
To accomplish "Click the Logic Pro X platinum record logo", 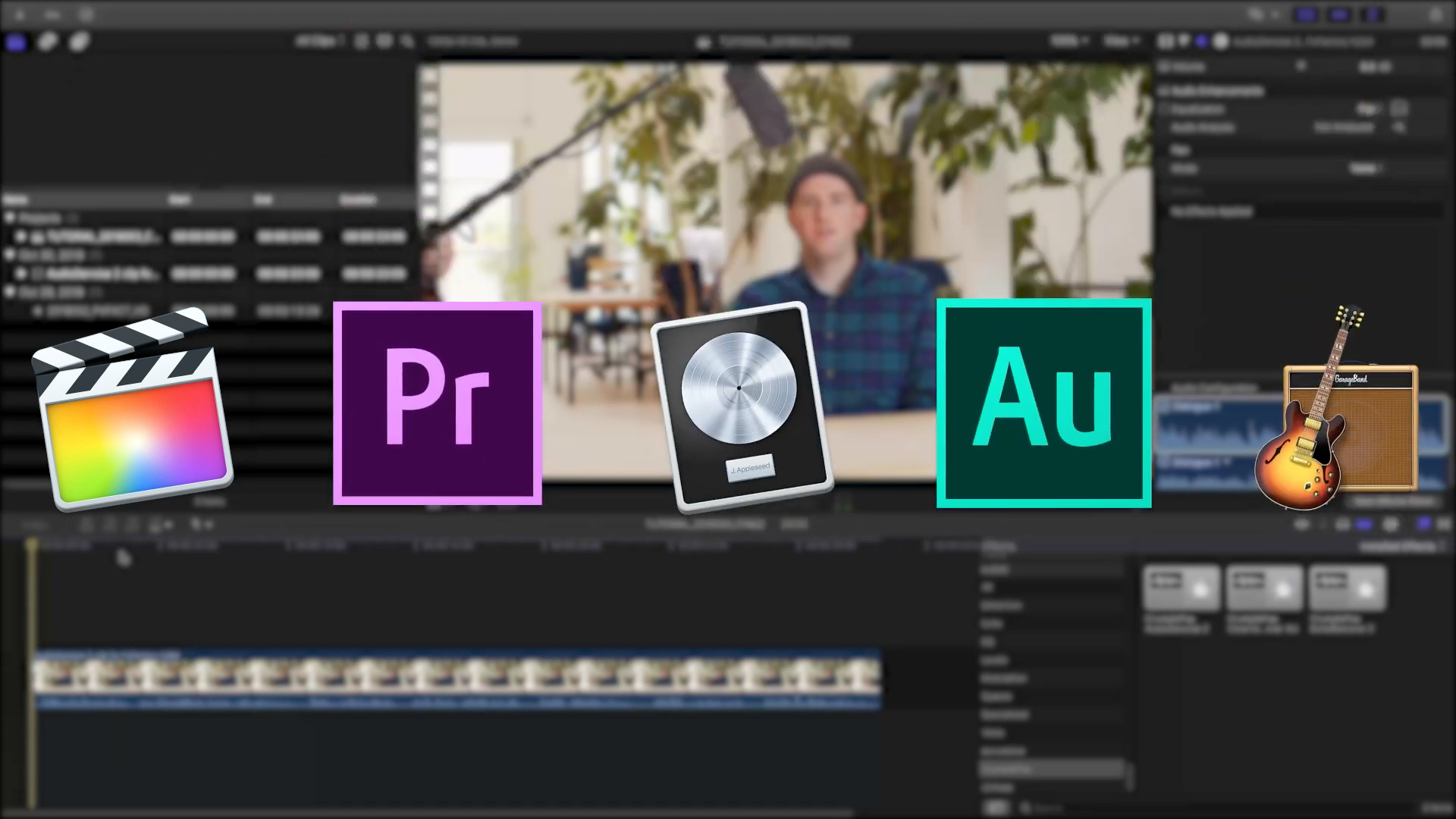I will (x=742, y=407).
